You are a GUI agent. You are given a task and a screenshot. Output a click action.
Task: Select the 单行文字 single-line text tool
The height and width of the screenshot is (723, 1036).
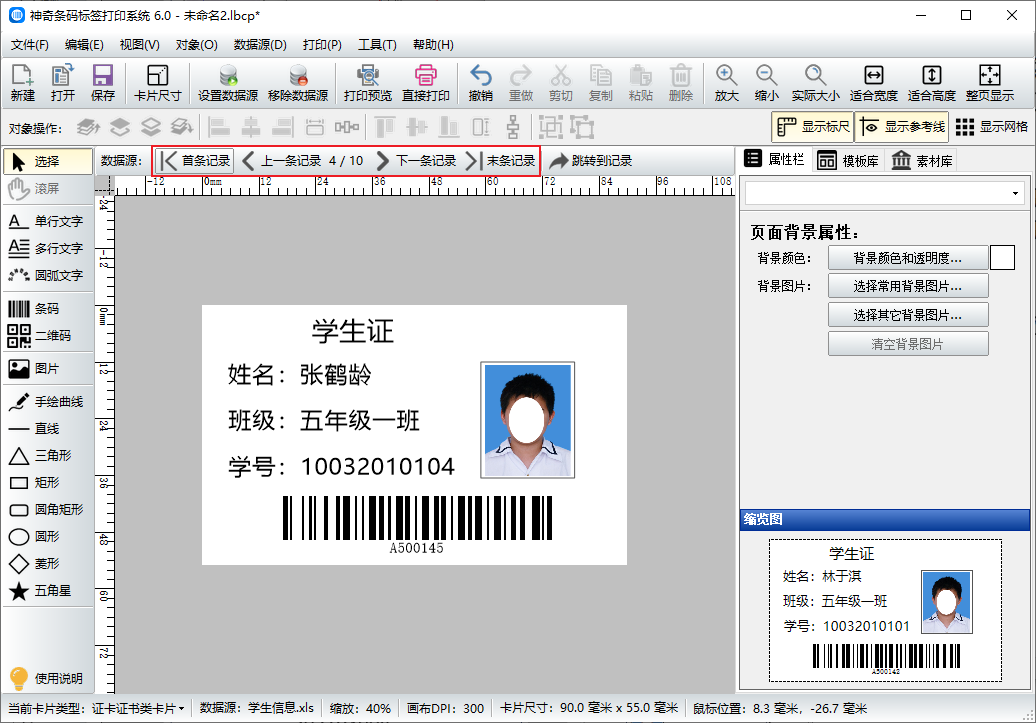[46, 221]
